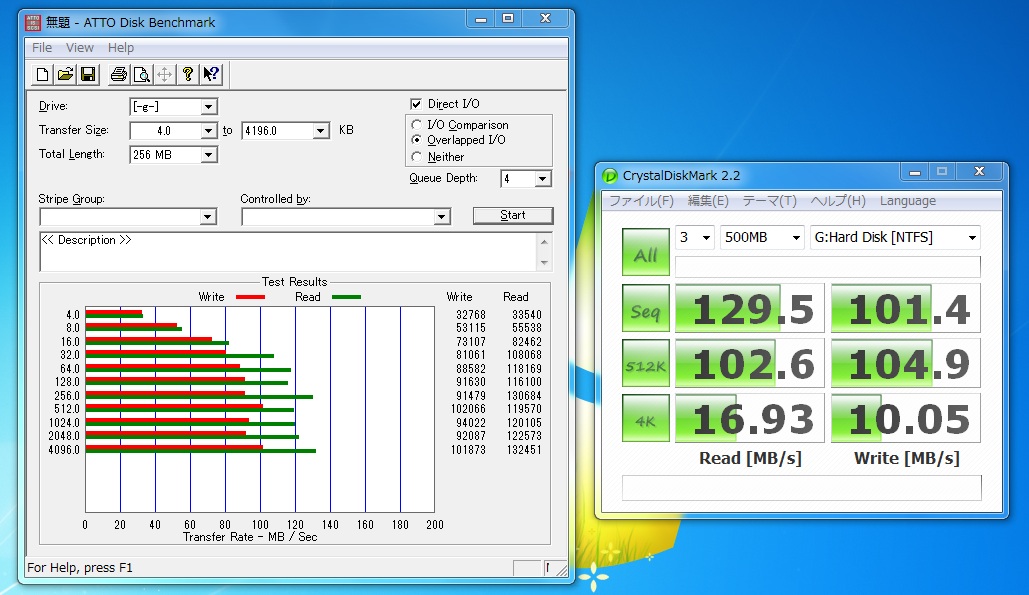Print results using the printer icon
Image resolution: width=1029 pixels, height=595 pixels.
(x=119, y=74)
